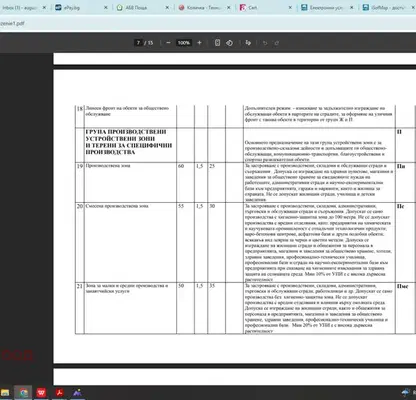Close the АБВ Поща tab
The image size is (416, 400).
(x=167, y=7)
